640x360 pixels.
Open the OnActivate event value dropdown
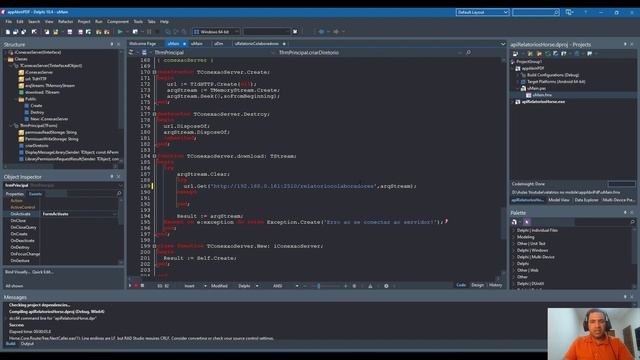click(x=115, y=214)
